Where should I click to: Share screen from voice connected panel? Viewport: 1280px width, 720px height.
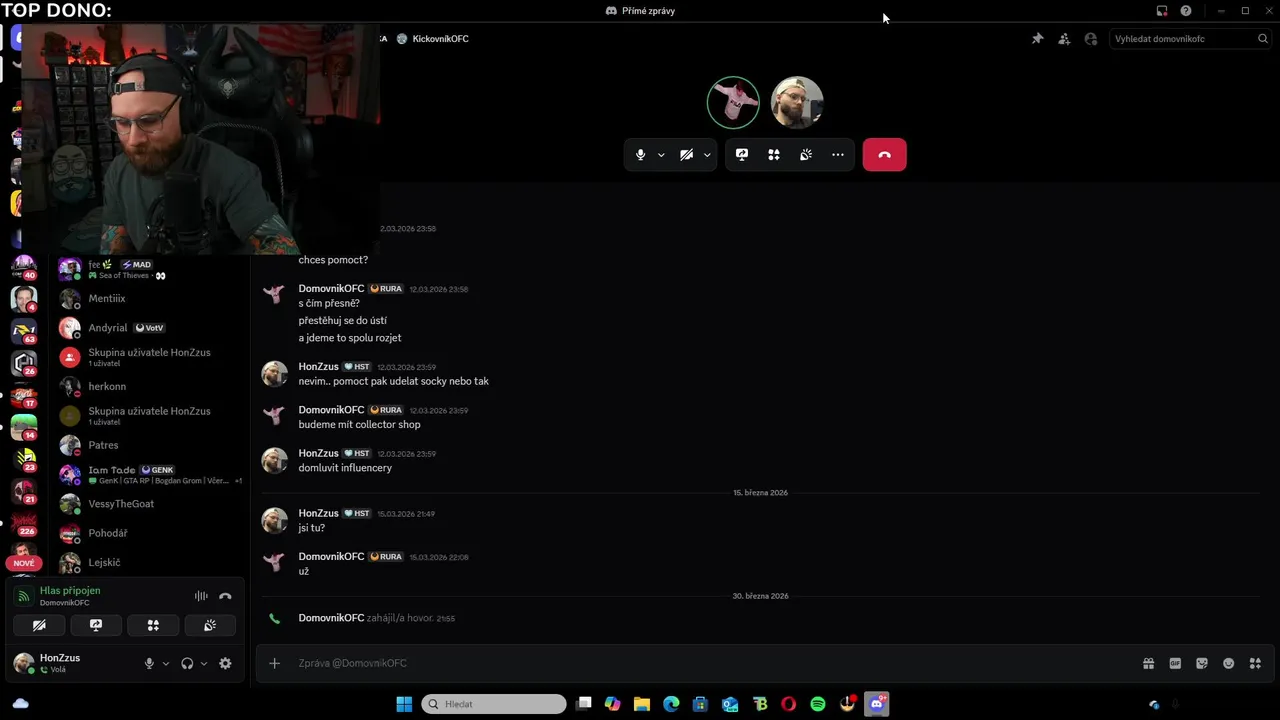click(x=96, y=625)
